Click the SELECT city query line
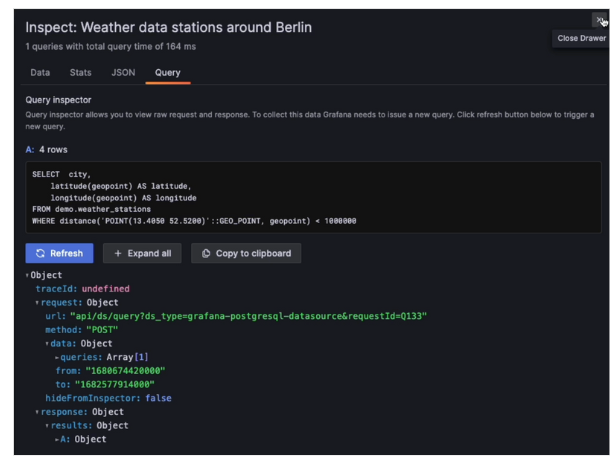 click(x=61, y=174)
